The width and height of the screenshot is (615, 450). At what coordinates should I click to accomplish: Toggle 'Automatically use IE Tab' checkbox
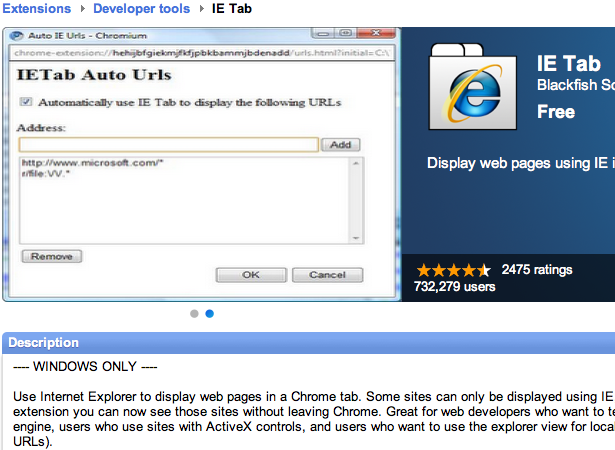pyautogui.click(x=26, y=102)
